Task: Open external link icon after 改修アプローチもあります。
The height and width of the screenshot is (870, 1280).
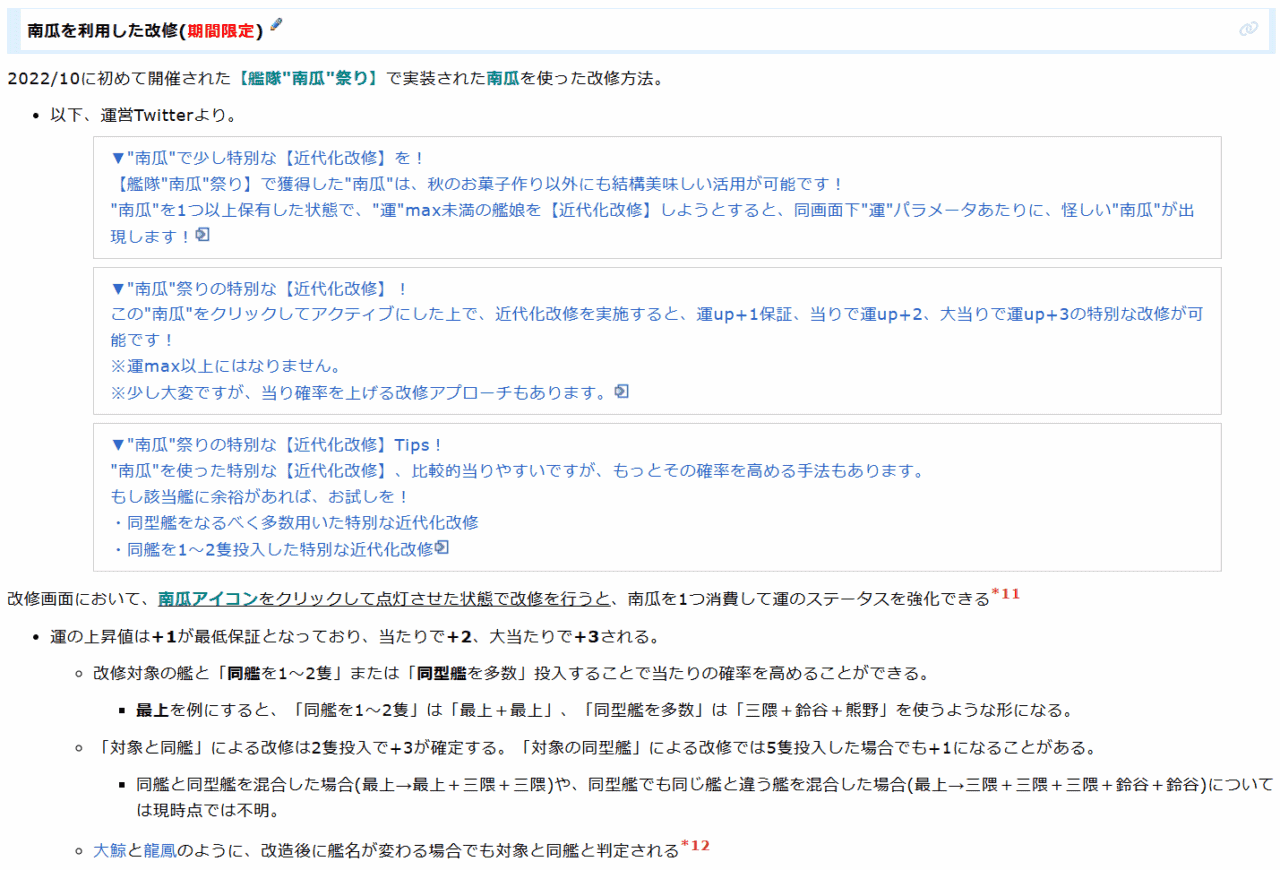Action: tap(621, 391)
